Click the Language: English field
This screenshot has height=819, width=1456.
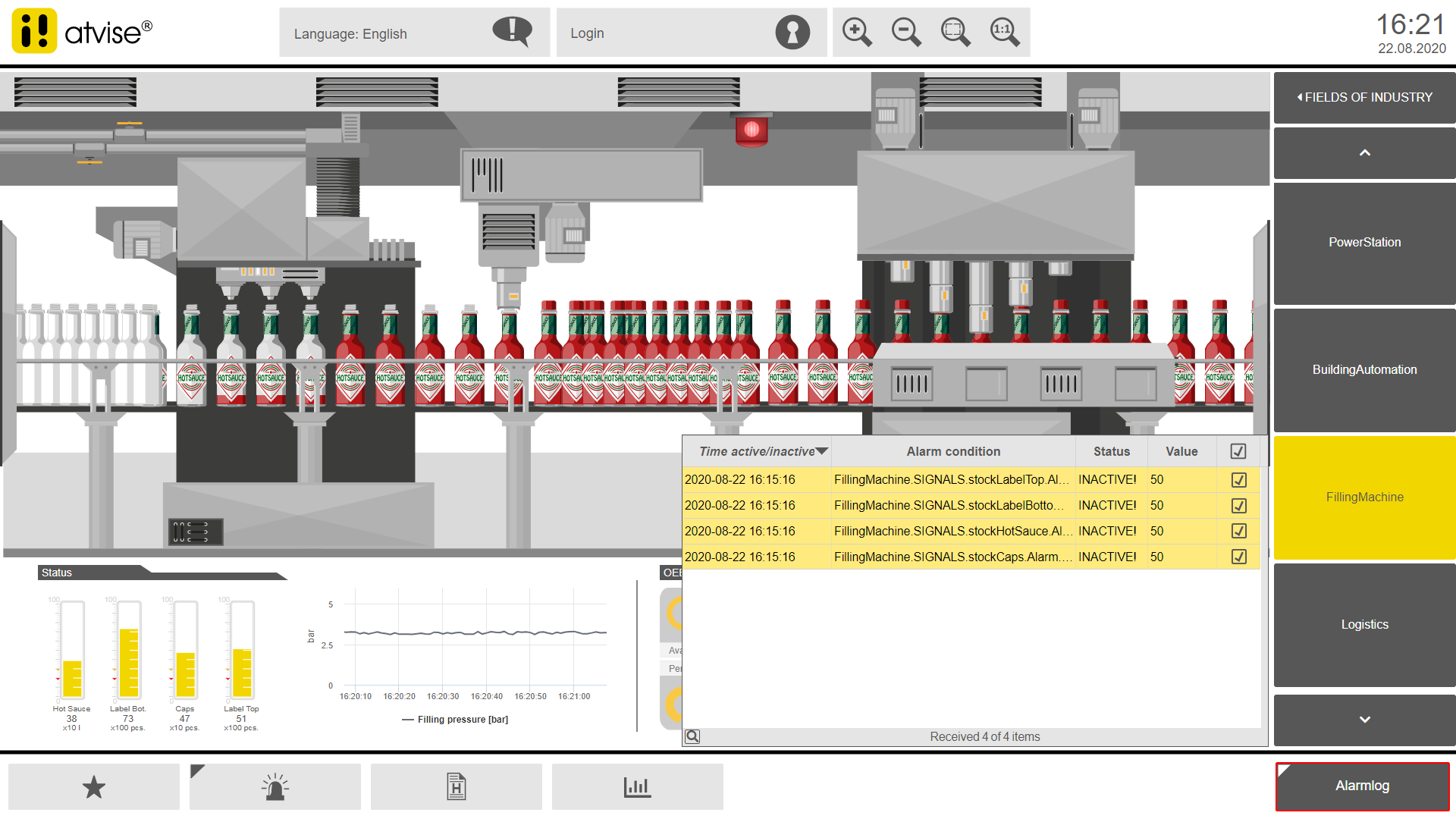pos(414,33)
